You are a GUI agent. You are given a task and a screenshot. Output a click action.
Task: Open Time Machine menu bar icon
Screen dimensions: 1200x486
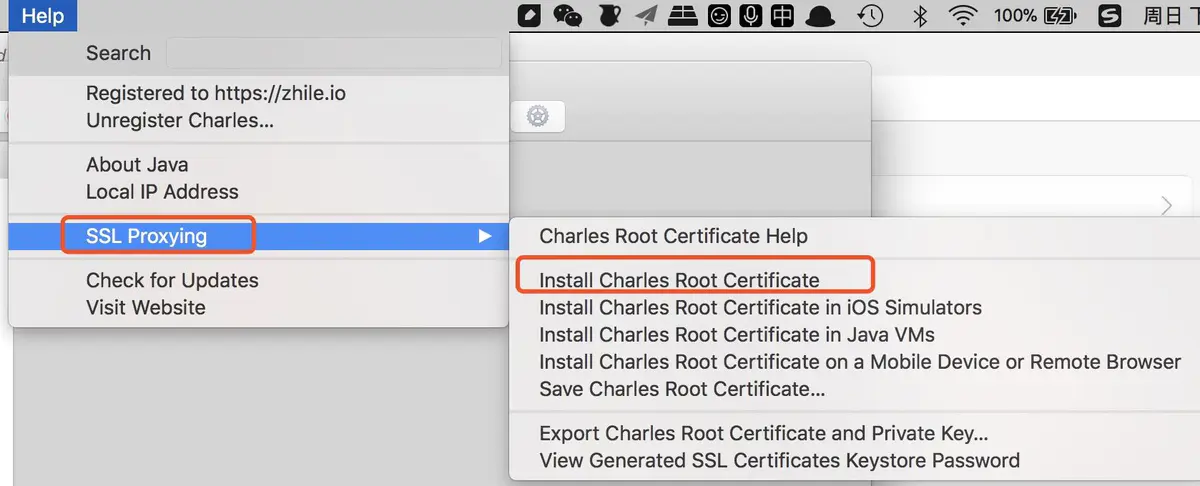[871, 15]
